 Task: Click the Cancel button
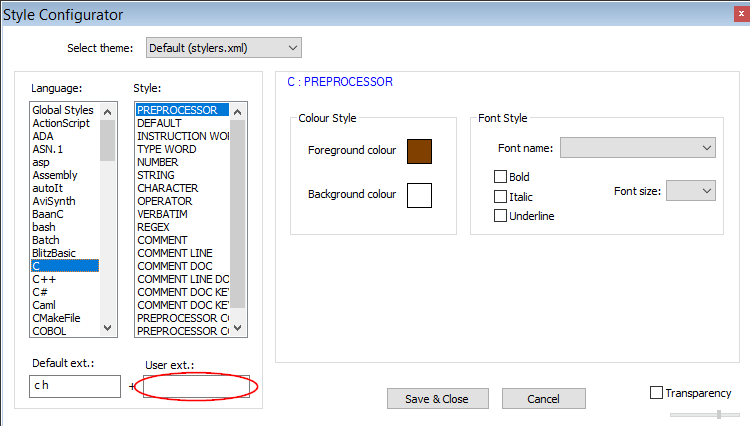coord(543,399)
